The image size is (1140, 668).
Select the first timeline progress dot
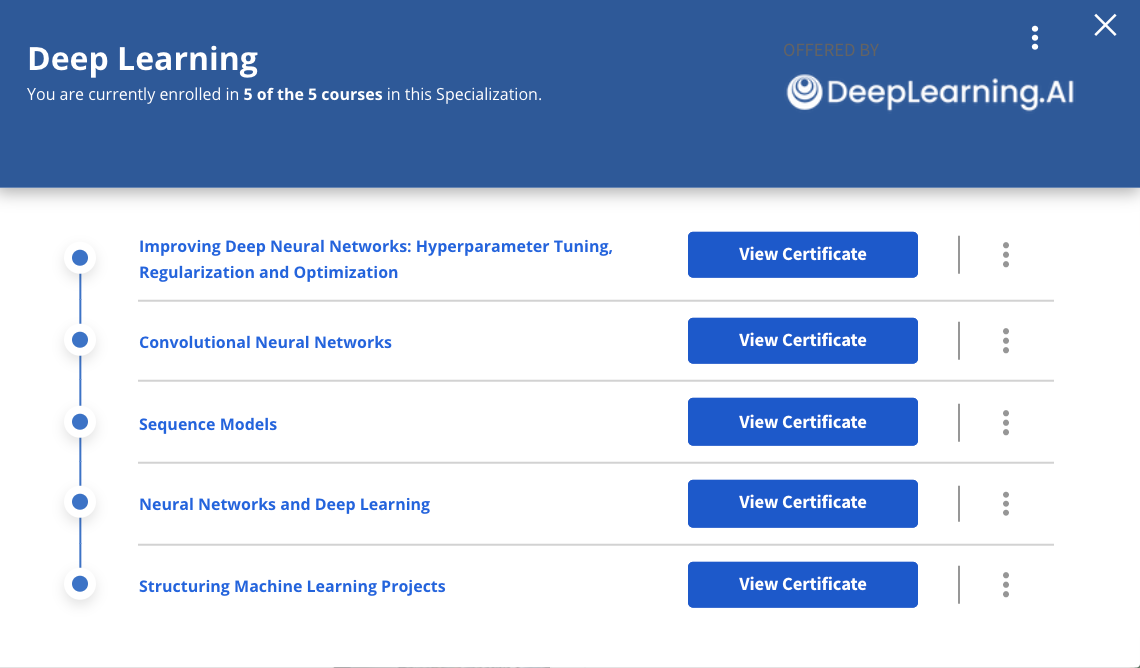79,257
